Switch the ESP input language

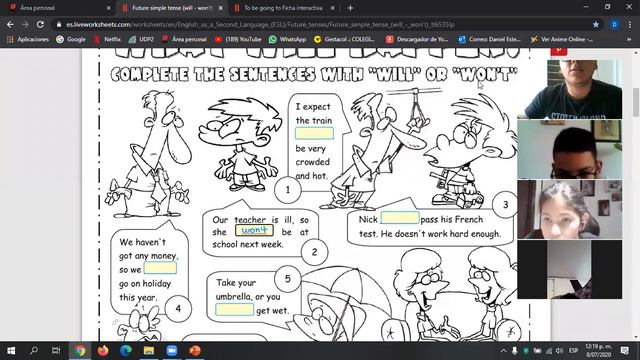[x=573, y=351]
